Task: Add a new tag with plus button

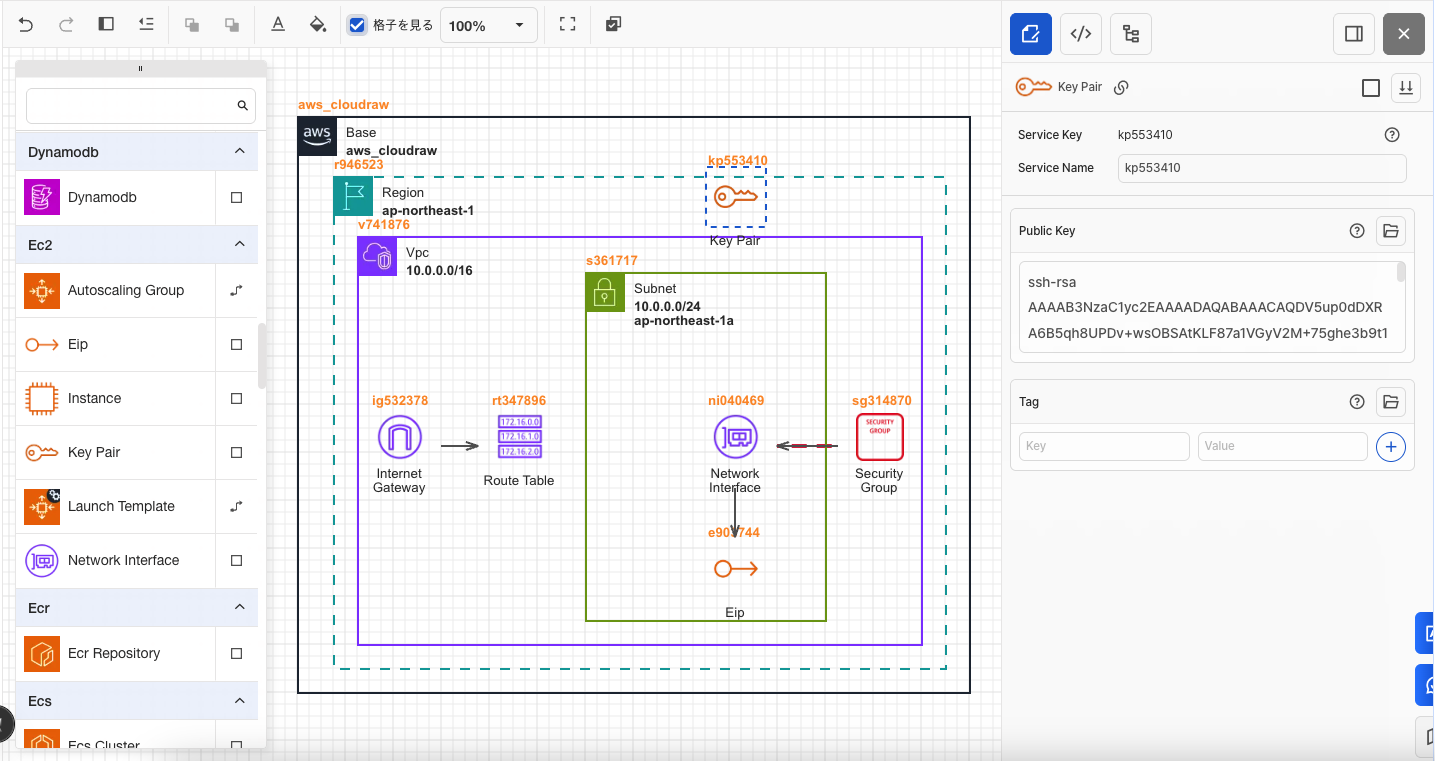Action: [x=1391, y=446]
